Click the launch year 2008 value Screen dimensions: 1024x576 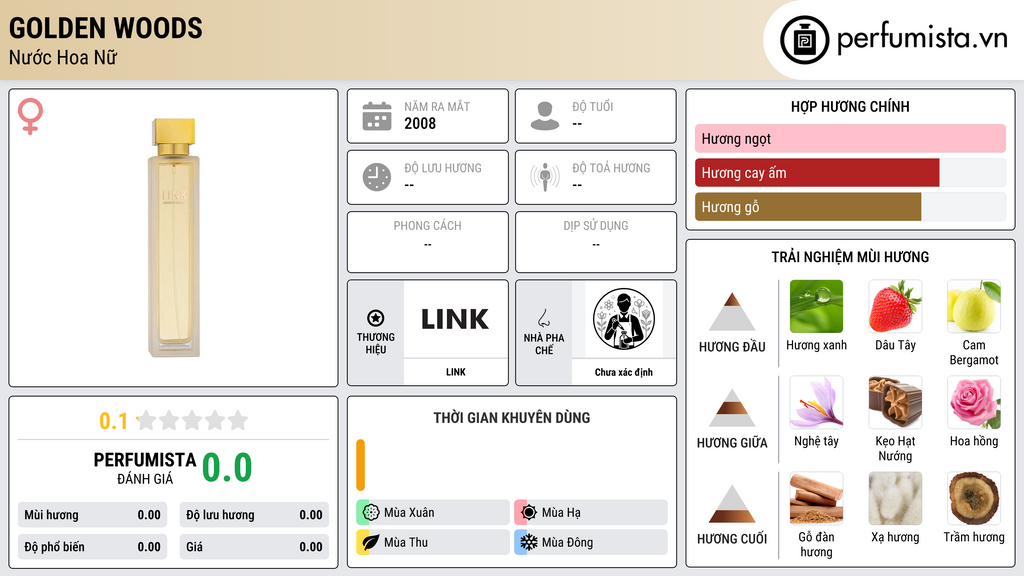click(x=419, y=123)
